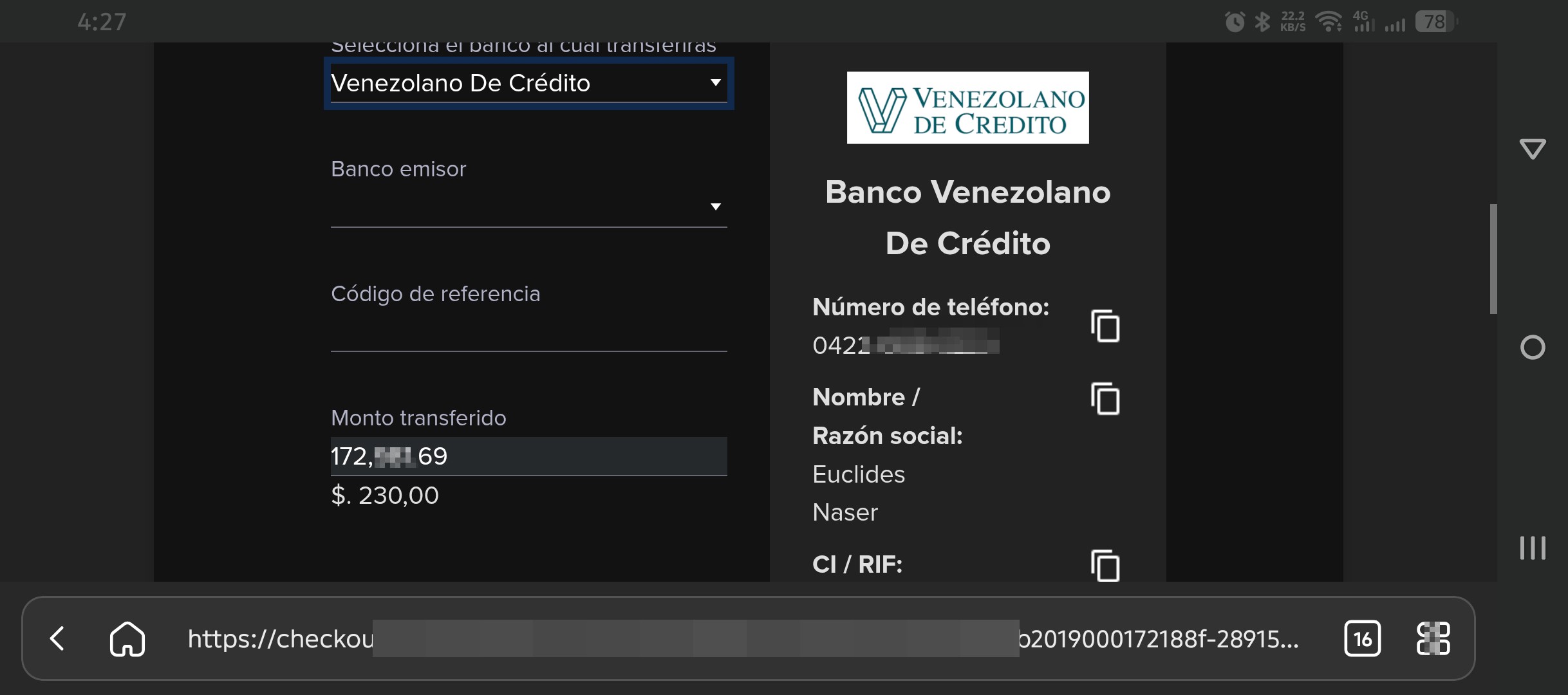This screenshot has height=695, width=1568.
Task: Tap the 22.2 KB/S network speed indicator
Action: [1293, 22]
